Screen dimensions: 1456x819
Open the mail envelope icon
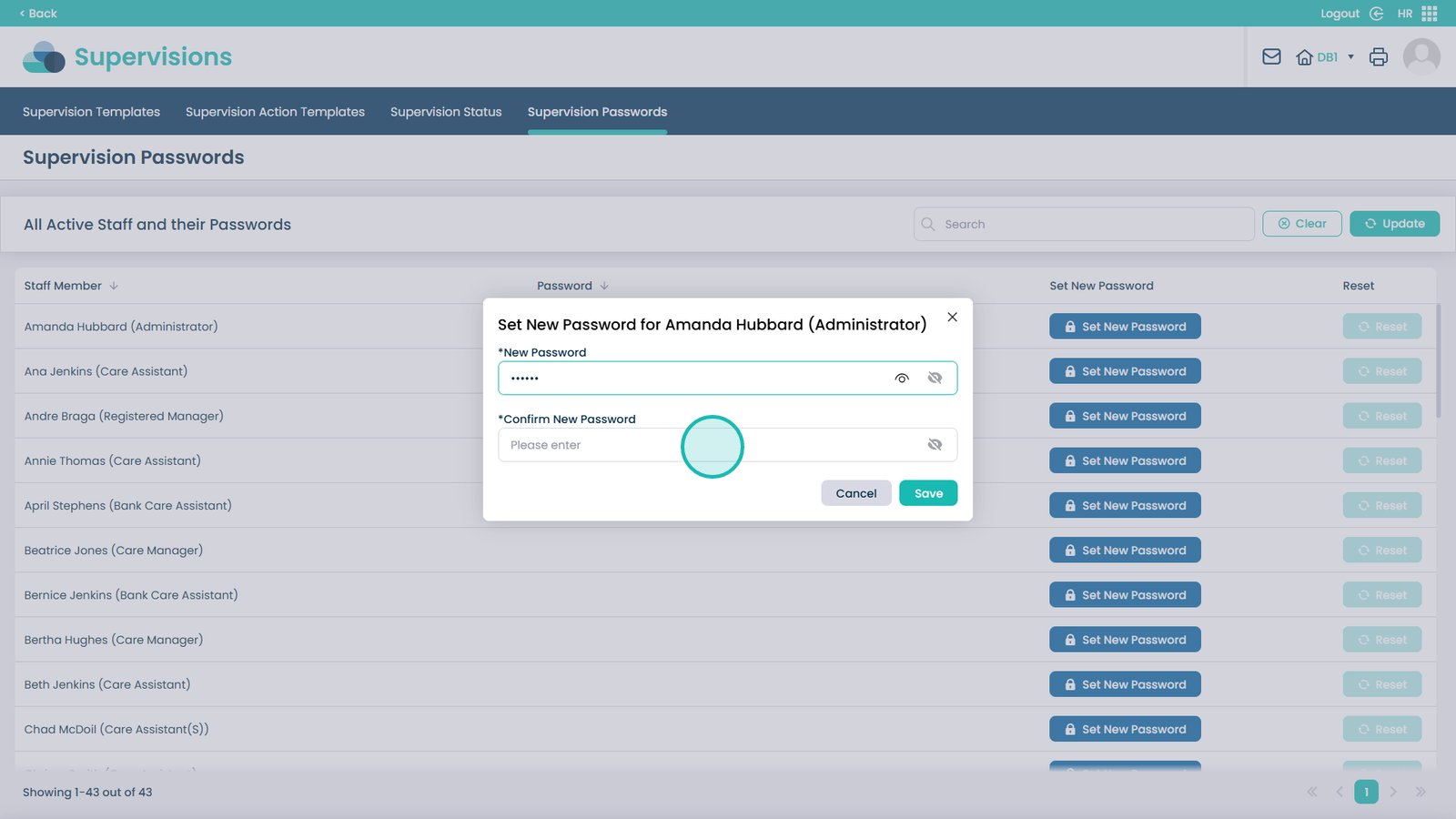(x=1271, y=57)
